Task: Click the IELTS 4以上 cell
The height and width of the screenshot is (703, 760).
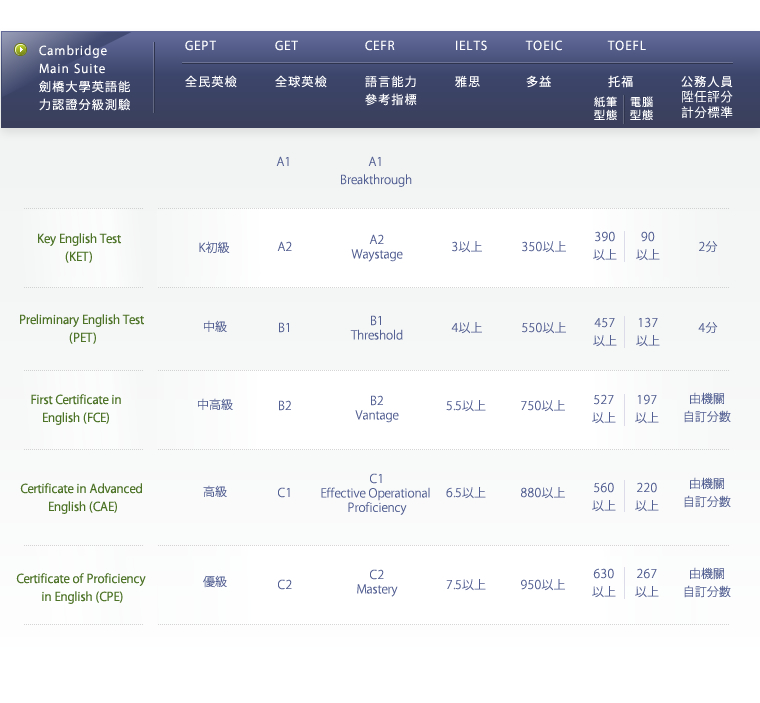Action: pos(467,328)
